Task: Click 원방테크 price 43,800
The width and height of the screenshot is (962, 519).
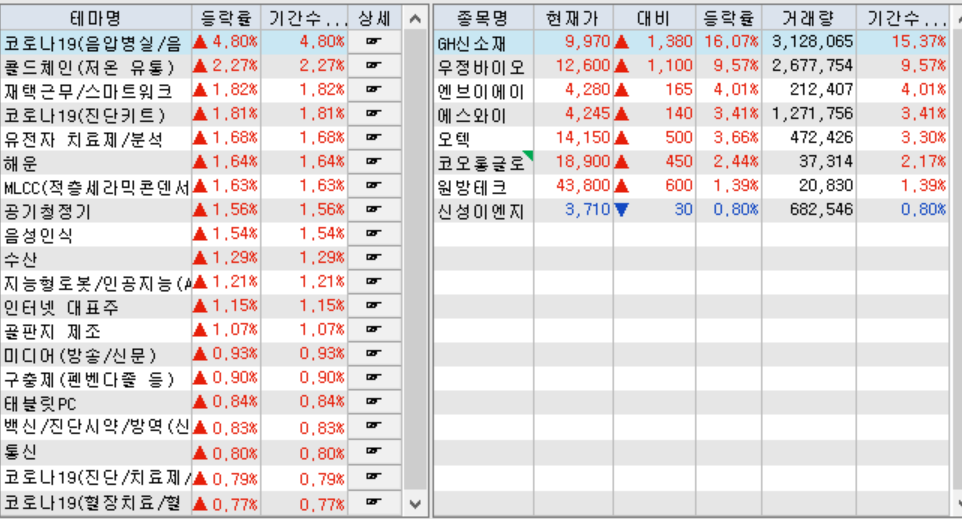Action: click(583, 185)
